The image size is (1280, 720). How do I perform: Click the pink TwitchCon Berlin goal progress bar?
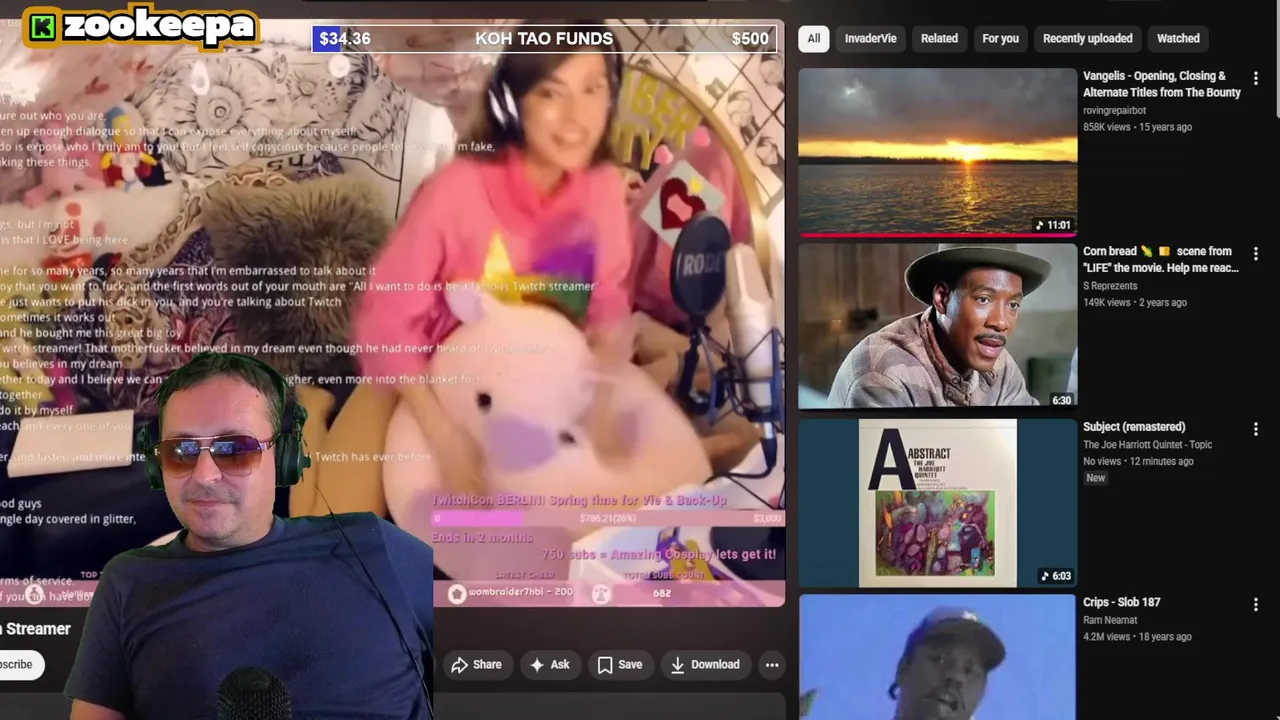pos(608,518)
